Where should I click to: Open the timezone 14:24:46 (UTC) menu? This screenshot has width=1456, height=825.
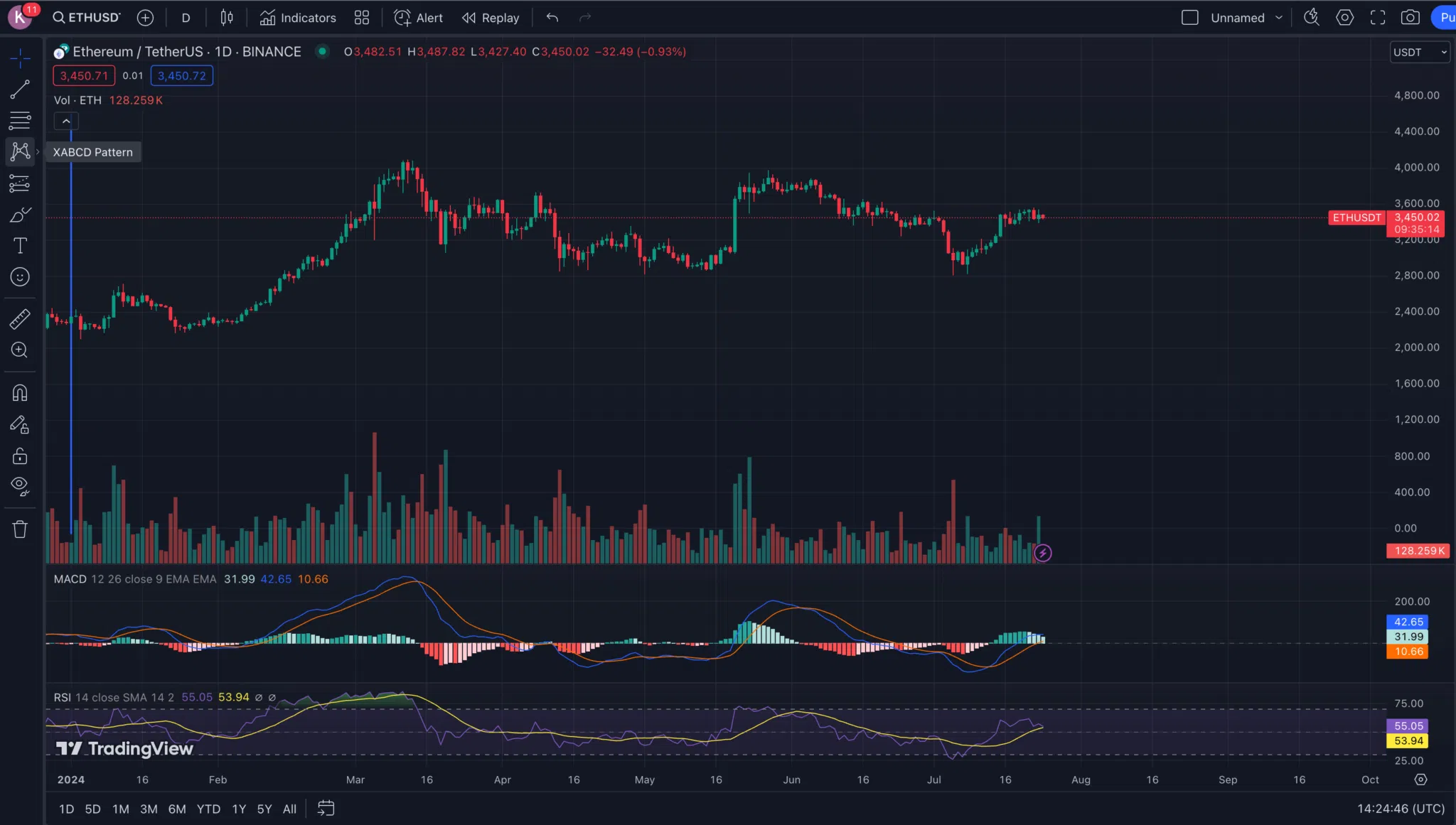click(x=1401, y=809)
